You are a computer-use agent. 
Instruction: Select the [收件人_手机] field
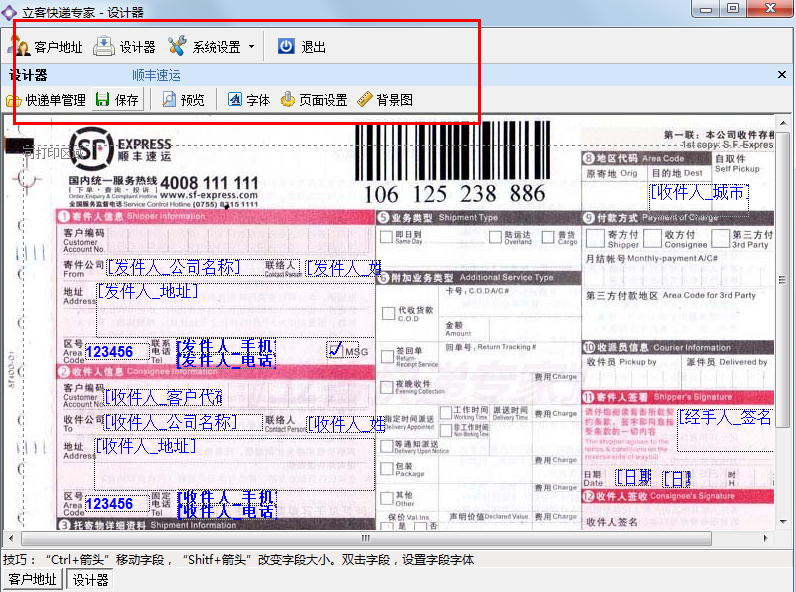(x=227, y=497)
